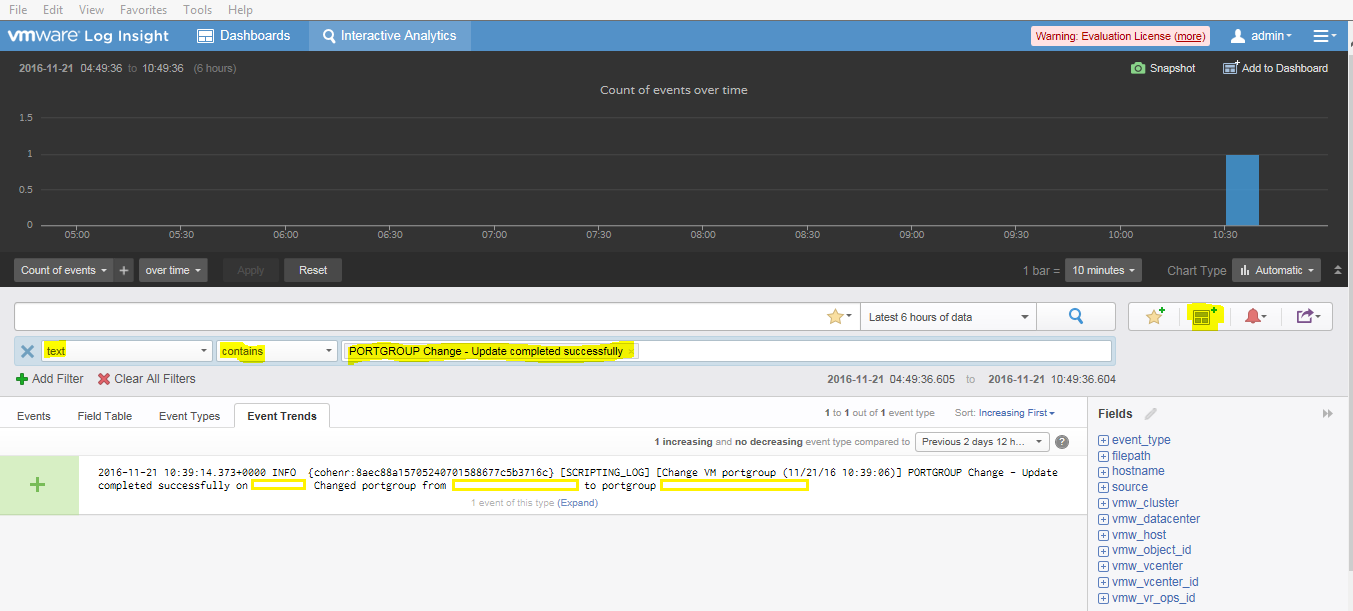Remove the text filter row
Screen dimensions: 1353x611
[27, 351]
